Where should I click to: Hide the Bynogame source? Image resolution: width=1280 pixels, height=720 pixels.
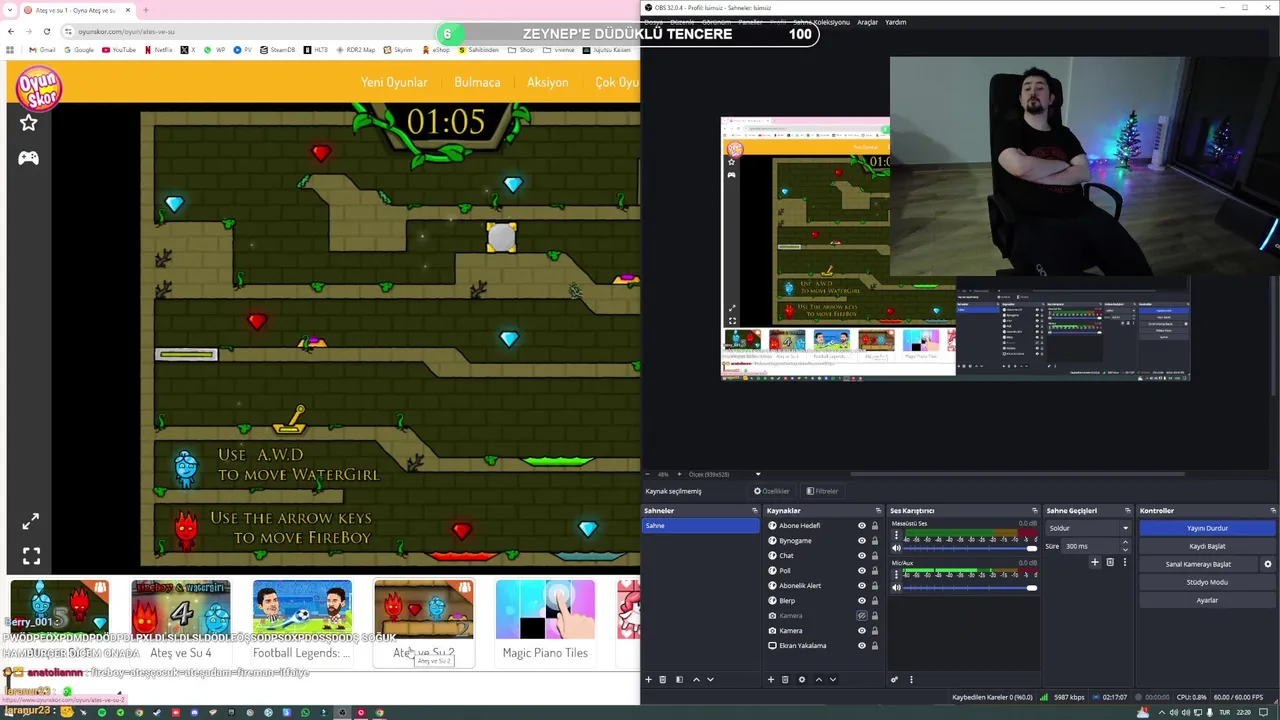point(861,541)
